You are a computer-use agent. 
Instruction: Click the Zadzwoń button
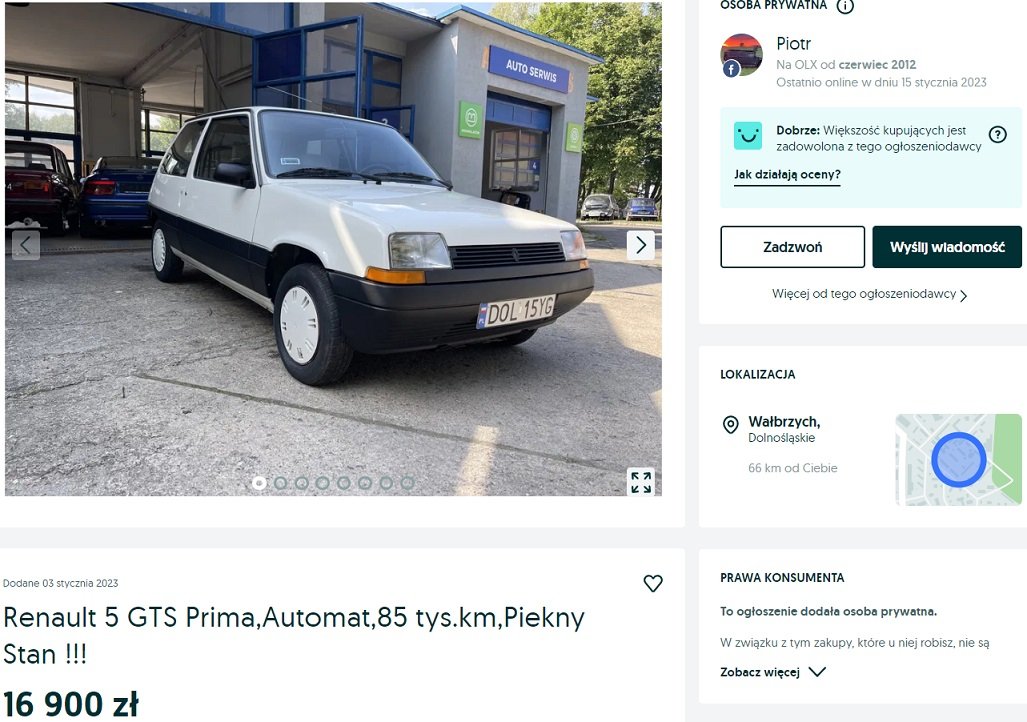[x=793, y=247]
